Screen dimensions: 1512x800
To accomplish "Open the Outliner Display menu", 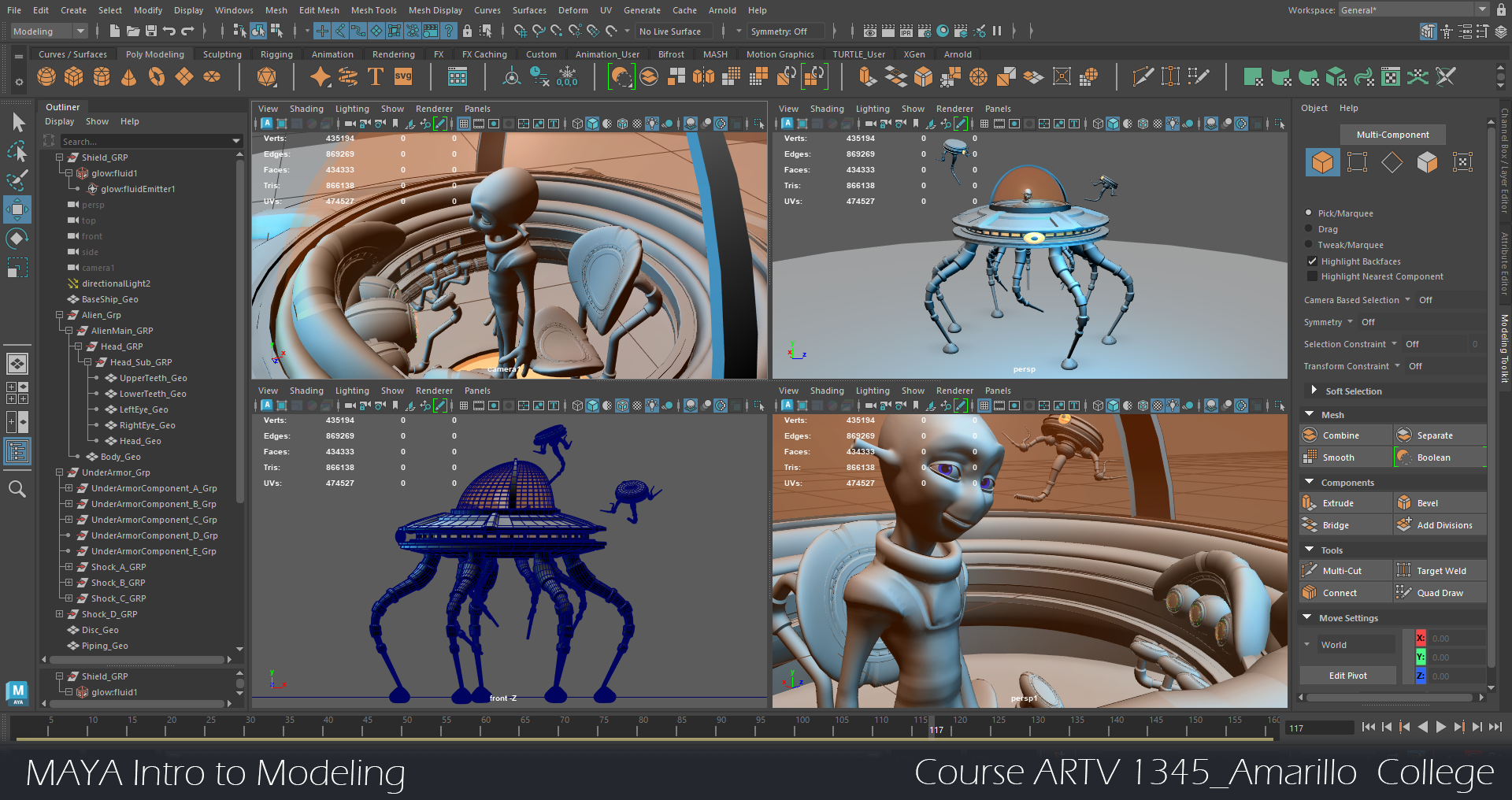I will point(60,121).
